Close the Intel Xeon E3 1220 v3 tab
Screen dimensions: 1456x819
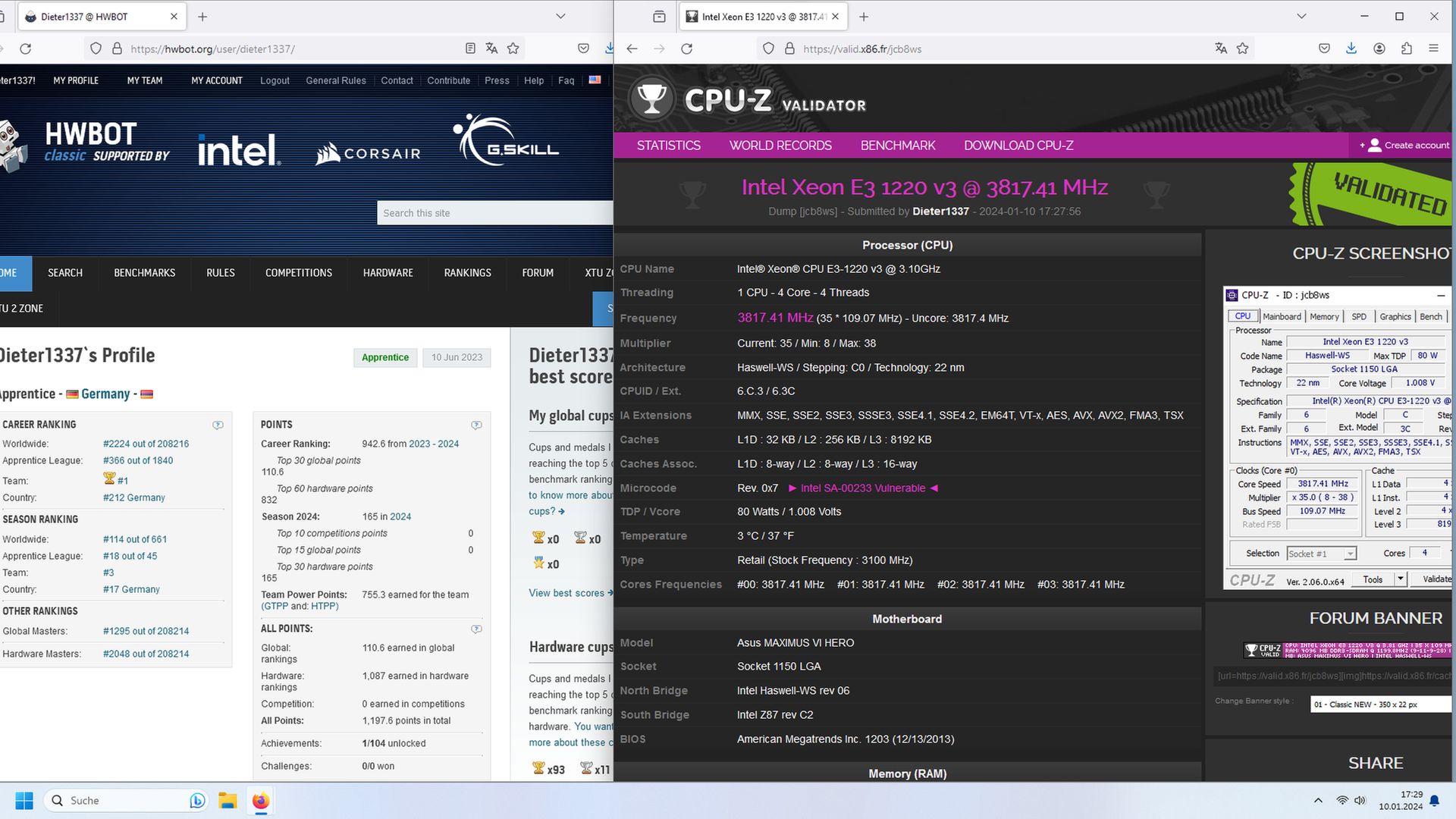tap(835, 16)
